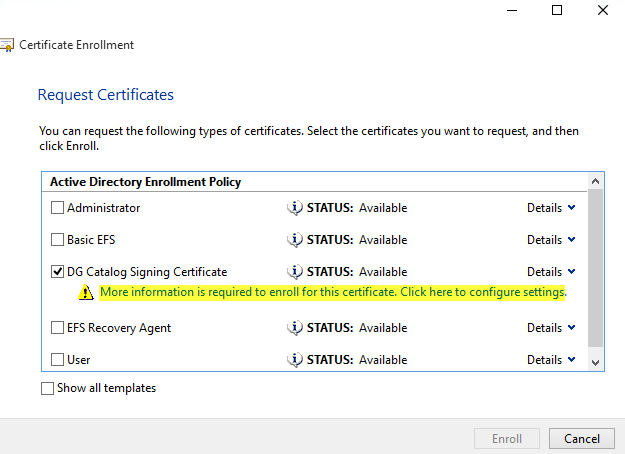Enable the Show all templates checkbox
Image resolution: width=625 pixels, height=454 pixels.
pos(48,388)
